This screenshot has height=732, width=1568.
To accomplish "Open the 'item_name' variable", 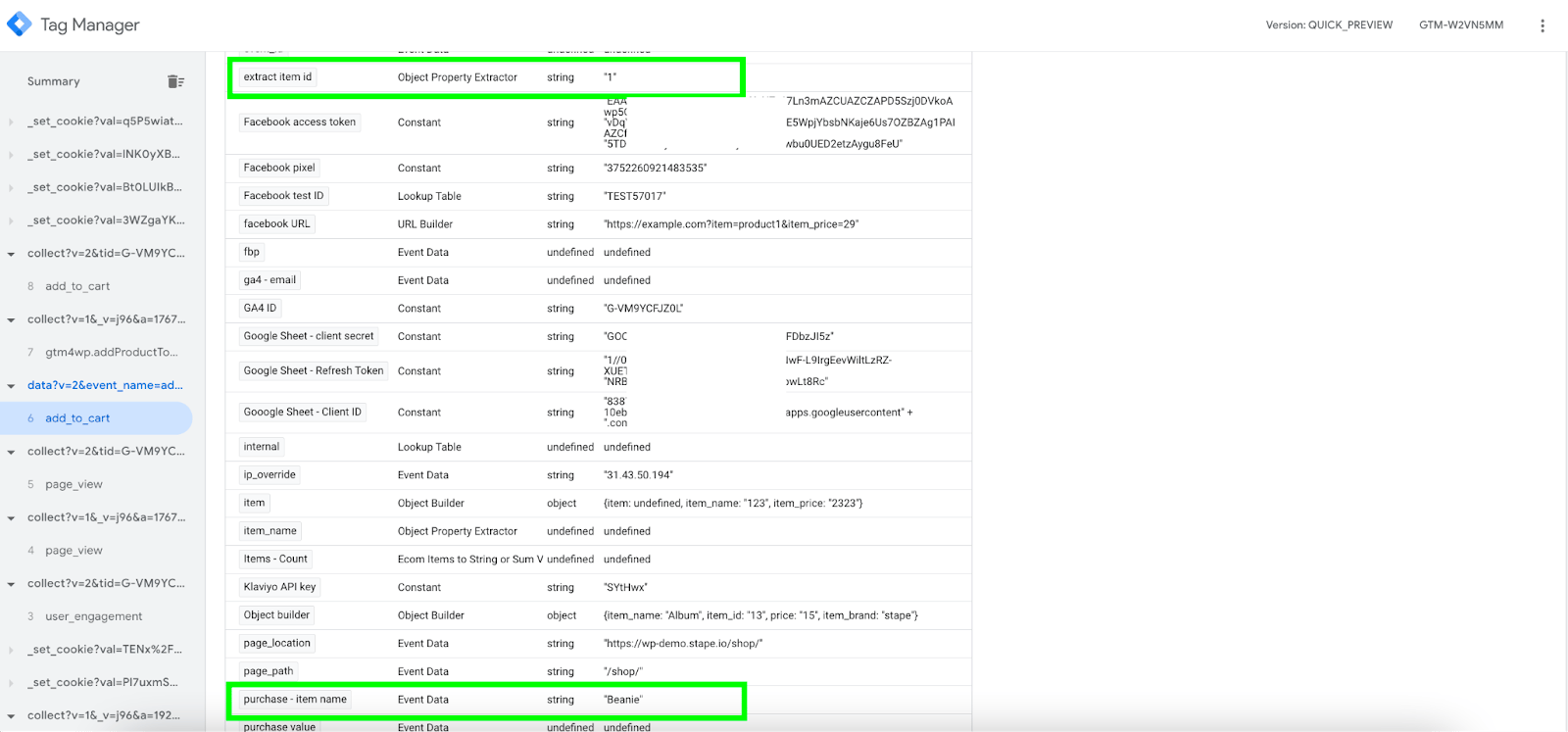I will 269,531.
